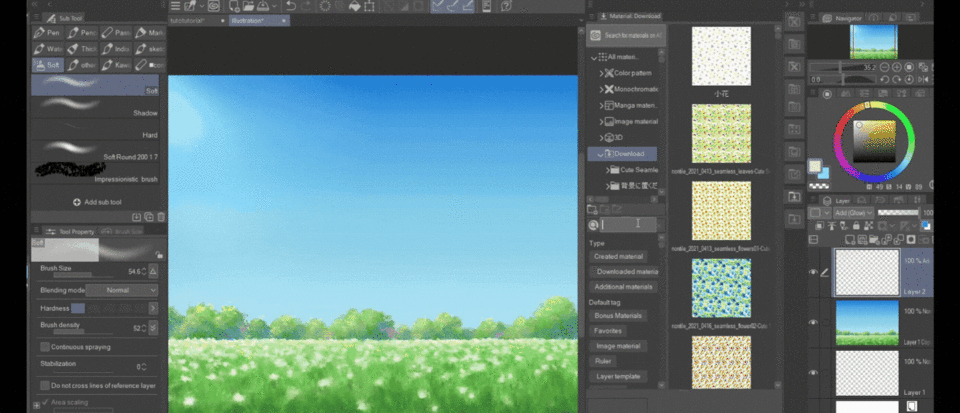Import sub tool material icon below brush list
Image resolution: width=960 pixels, height=413 pixels.
[137, 217]
